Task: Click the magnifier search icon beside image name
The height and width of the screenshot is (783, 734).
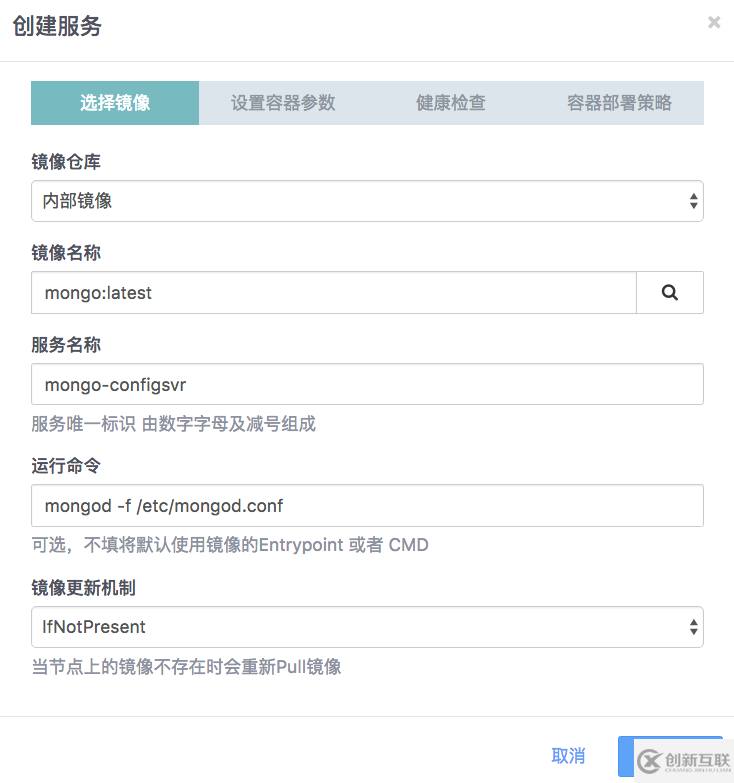Action: (669, 293)
